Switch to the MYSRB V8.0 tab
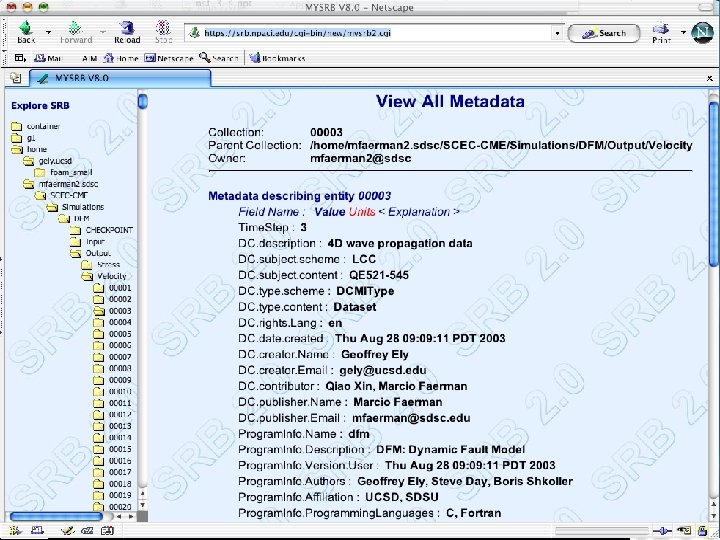 pyautogui.click(x=120, y=78)
